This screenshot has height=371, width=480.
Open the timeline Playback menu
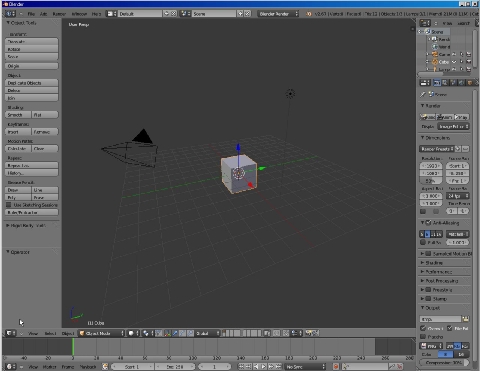tap(87, 367)
